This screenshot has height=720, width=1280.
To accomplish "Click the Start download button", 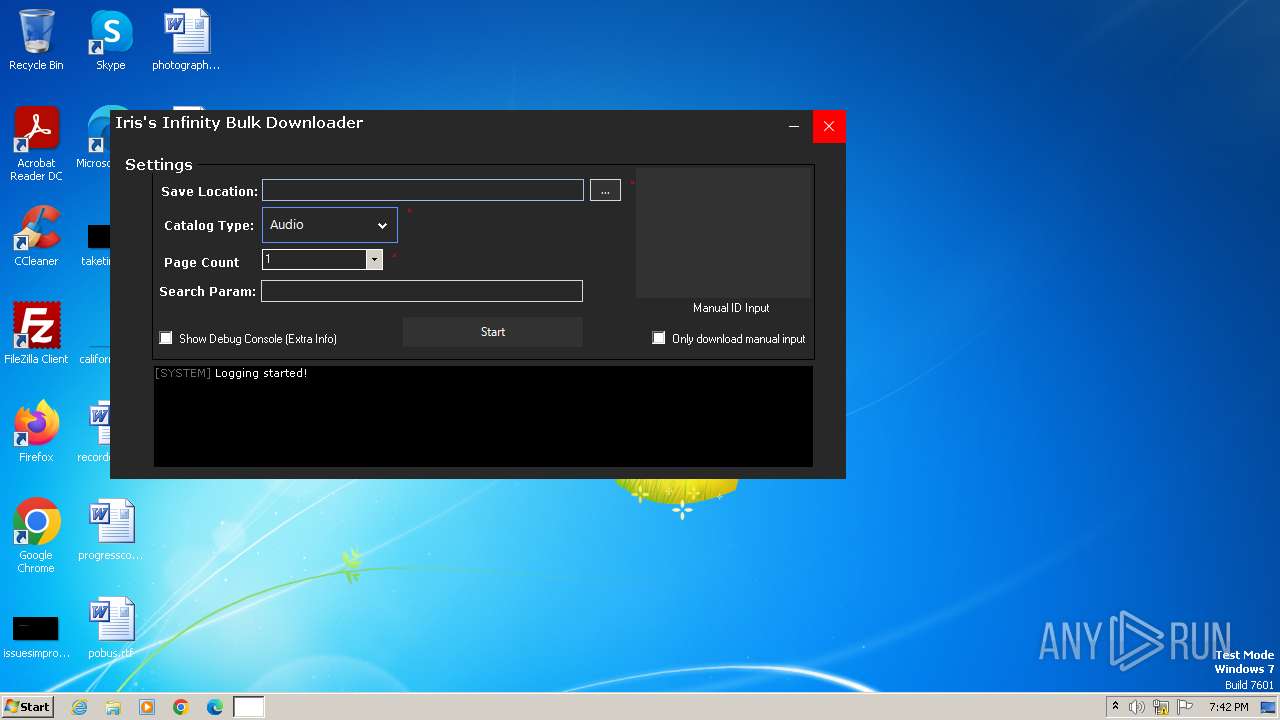I will pyautogui.click(x=493, y=332).
